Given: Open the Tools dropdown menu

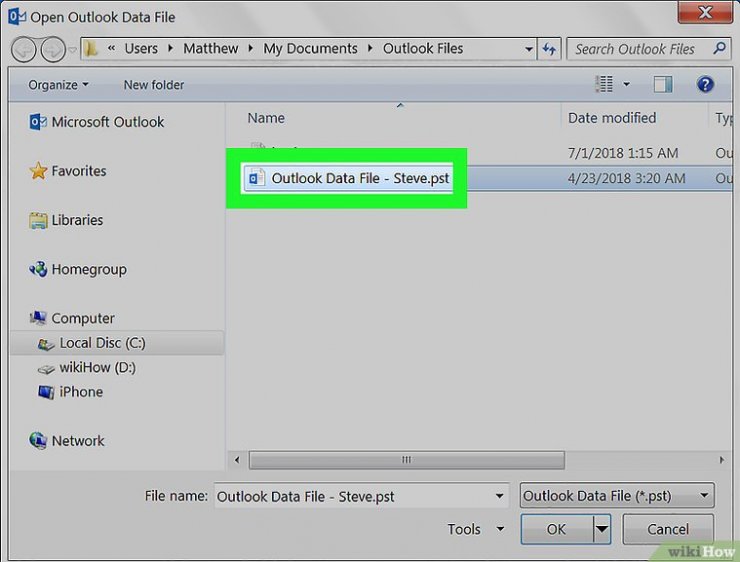Looking at the screenshot, I should 476,529.
